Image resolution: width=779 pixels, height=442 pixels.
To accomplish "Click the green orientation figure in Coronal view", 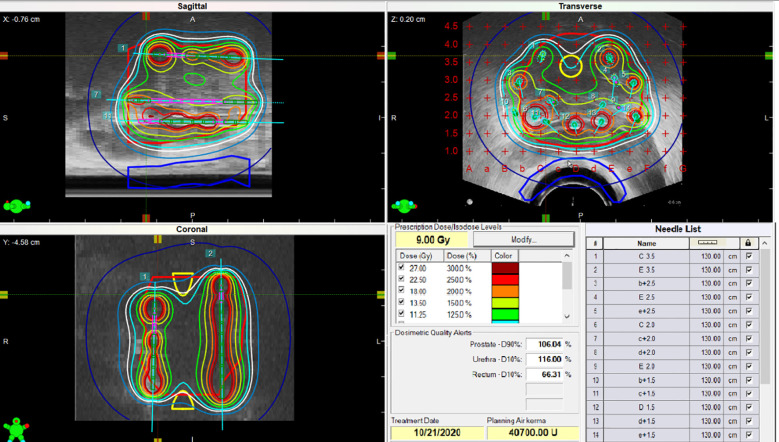I will pos(16,429).
